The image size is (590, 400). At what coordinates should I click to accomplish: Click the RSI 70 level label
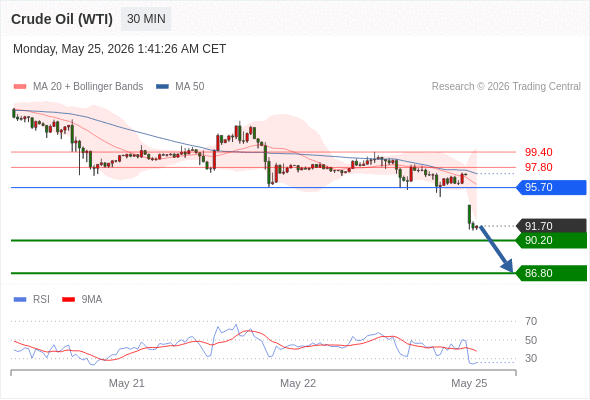(531, 321)
